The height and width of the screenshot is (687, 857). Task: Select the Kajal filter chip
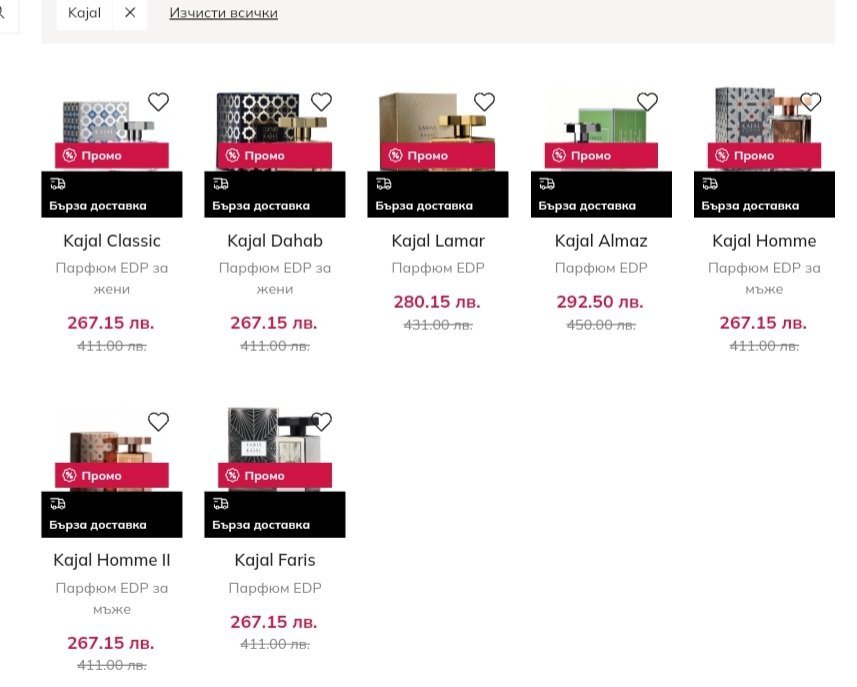[85, 13]
